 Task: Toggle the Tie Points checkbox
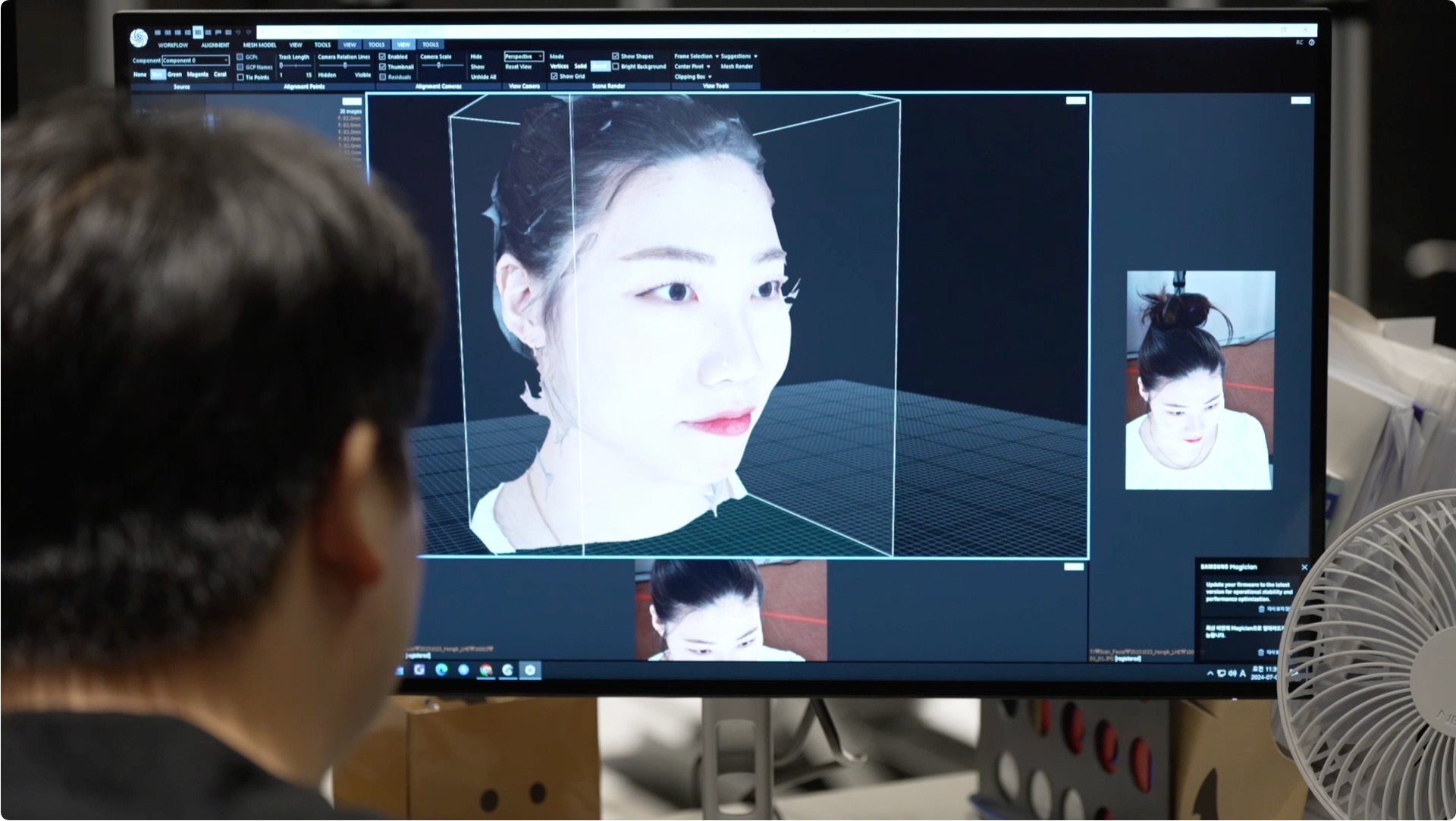241,77
